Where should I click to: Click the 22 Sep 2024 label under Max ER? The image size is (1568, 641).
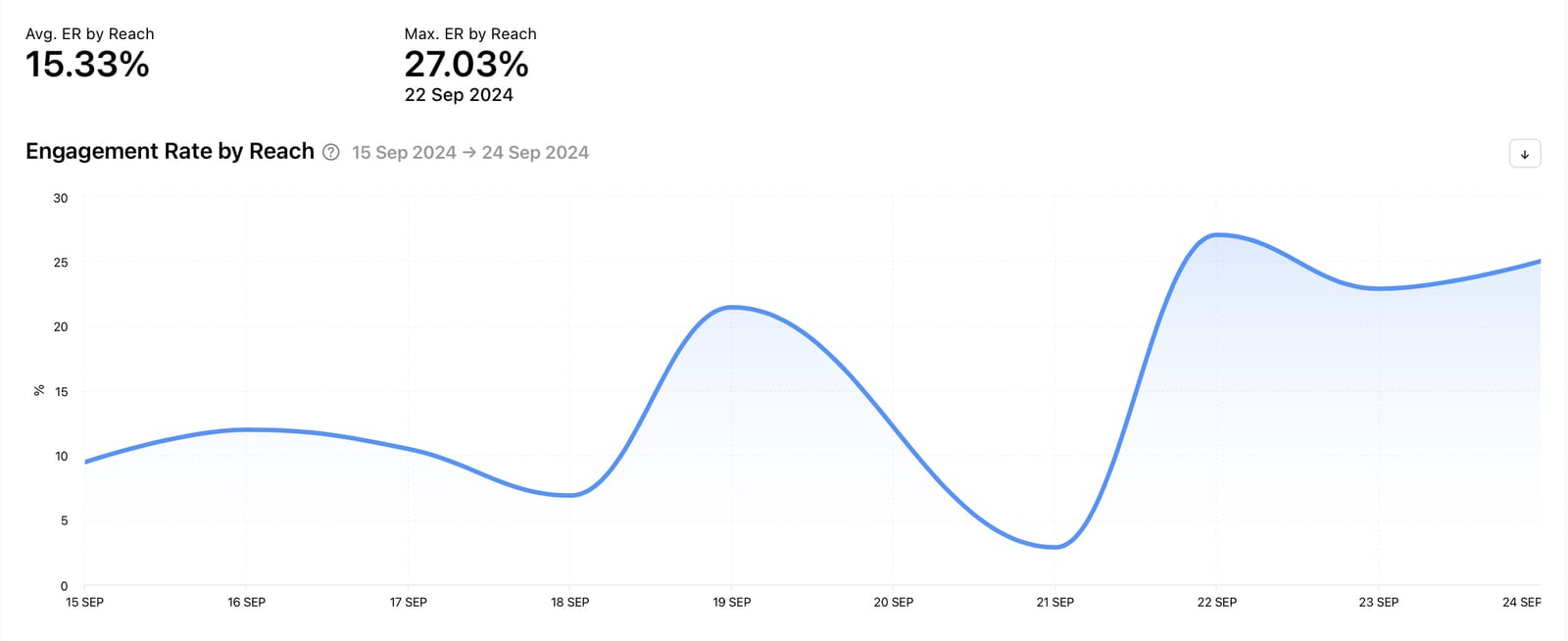[459, 94]
